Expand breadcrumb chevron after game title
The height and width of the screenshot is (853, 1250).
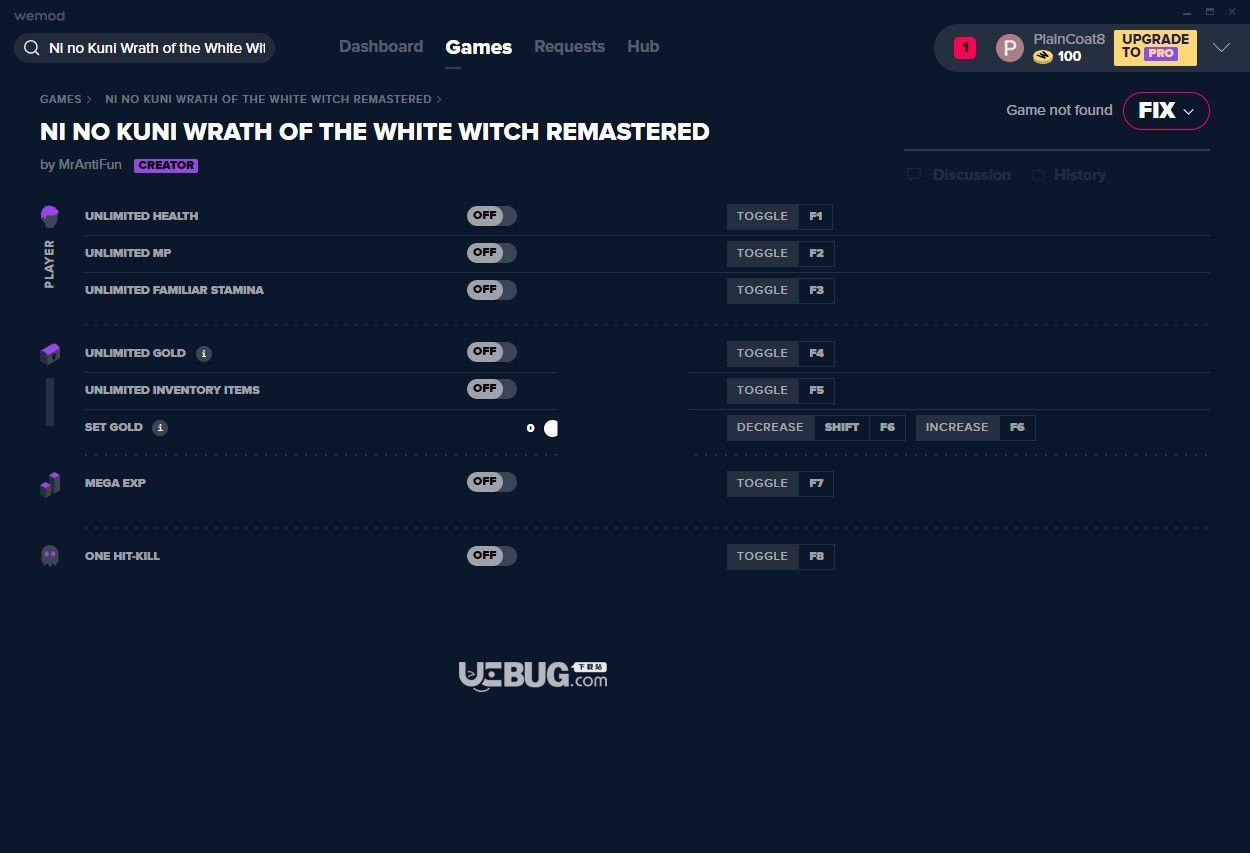tap(439, 100)
